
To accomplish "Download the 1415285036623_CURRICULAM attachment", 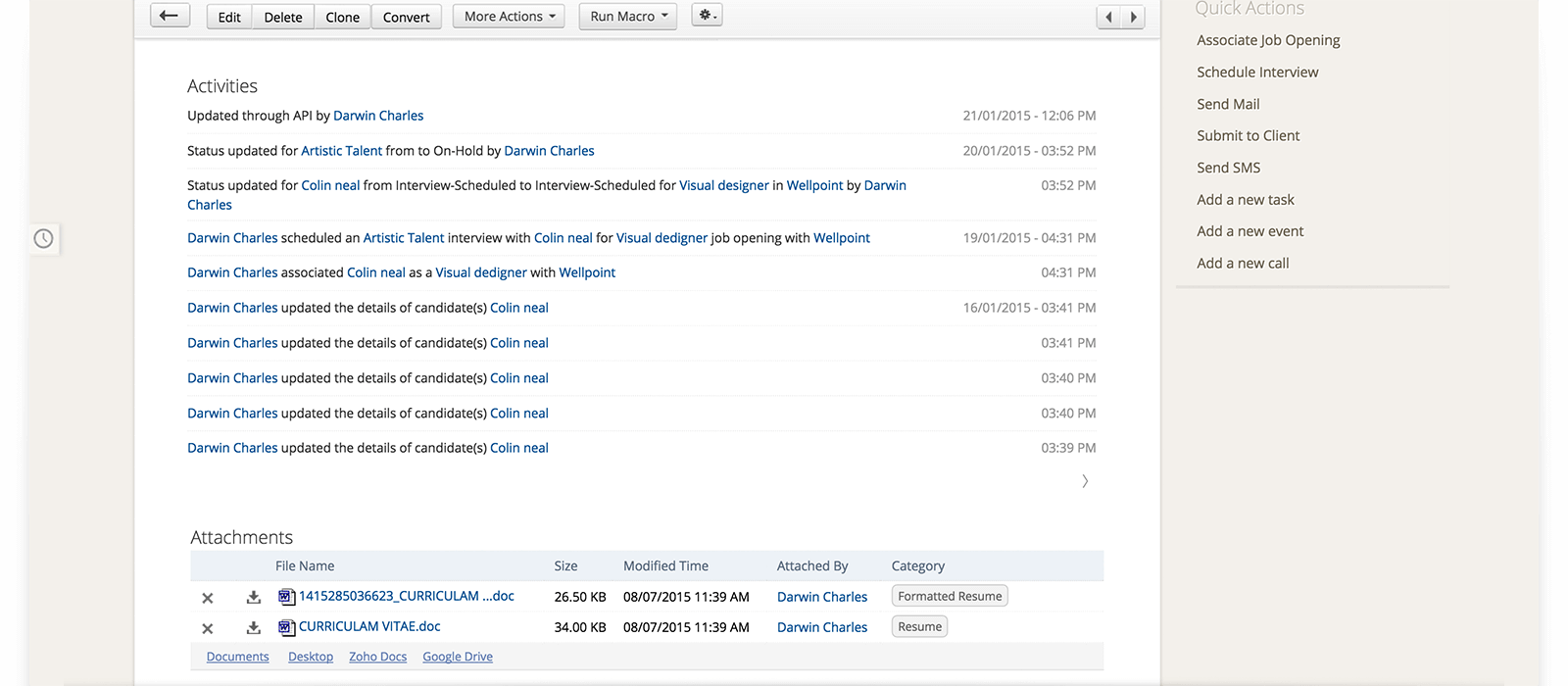I will (253, 597).
